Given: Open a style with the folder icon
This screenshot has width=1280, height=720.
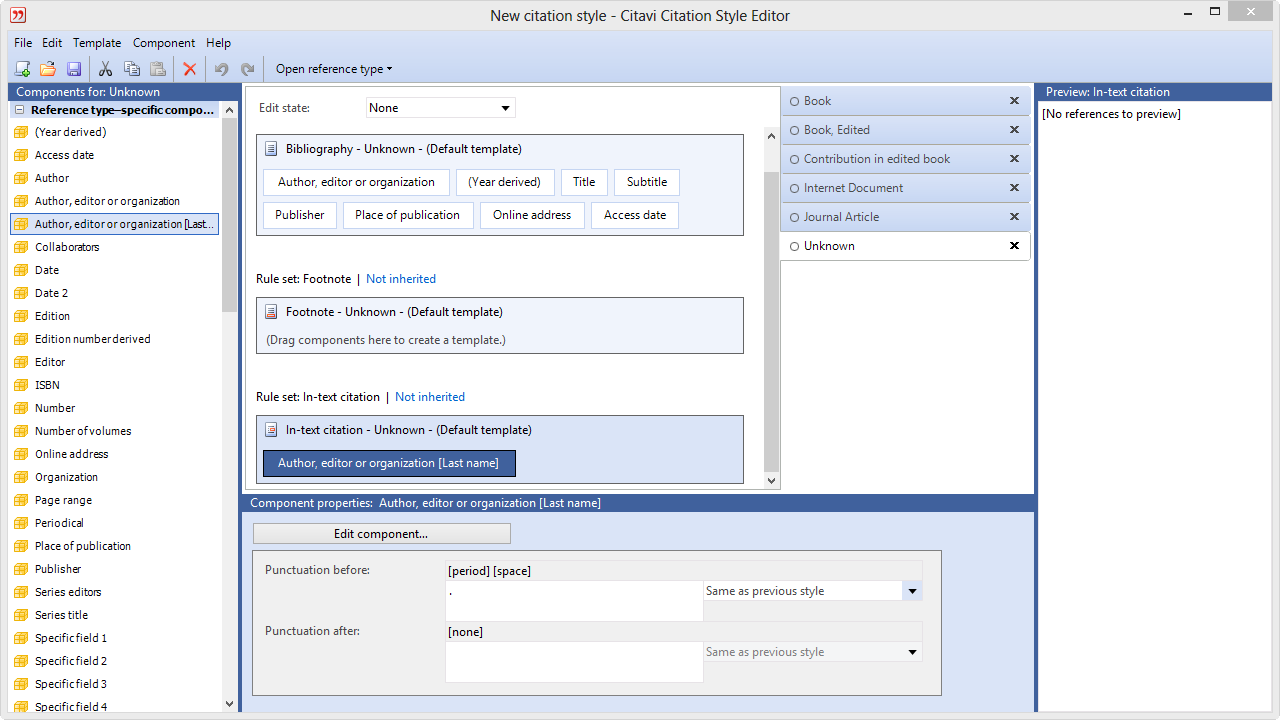Looking at the screenshot, I should point(47,69).
